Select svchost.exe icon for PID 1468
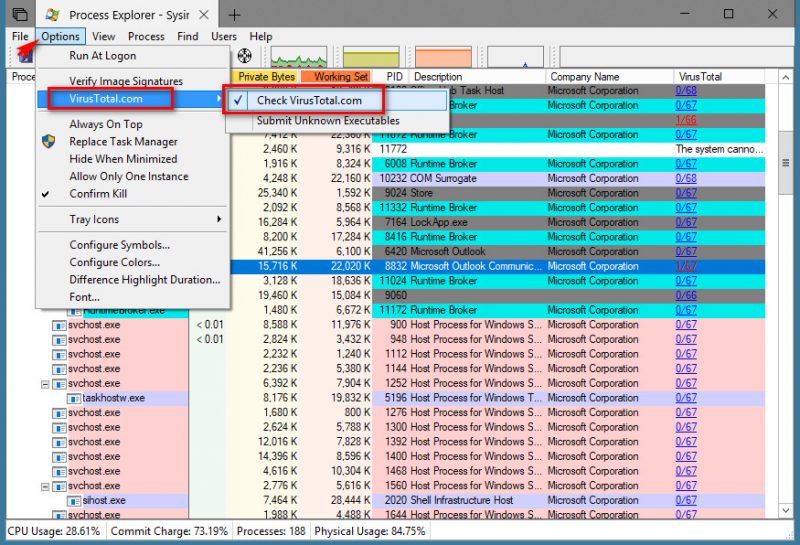The width and height of the screenshot is (800, 545). (60, 472)
